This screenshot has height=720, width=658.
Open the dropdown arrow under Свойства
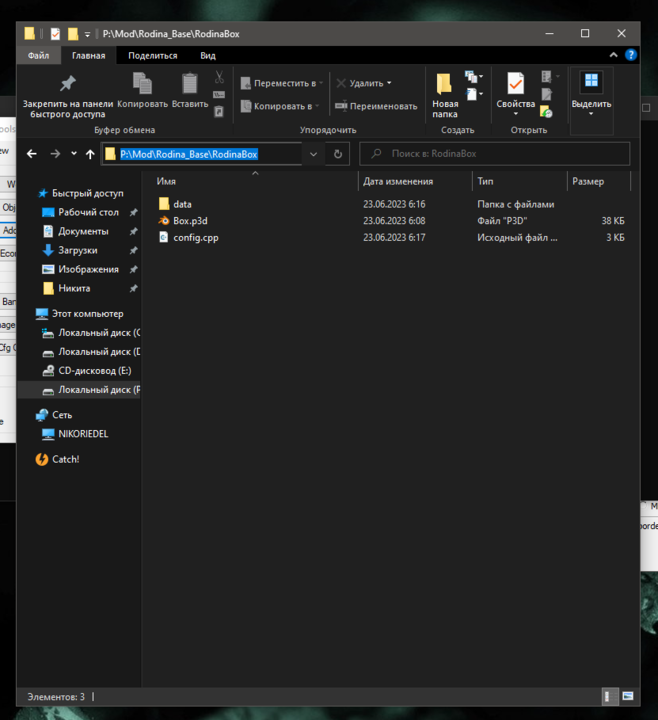click(515, 114)
